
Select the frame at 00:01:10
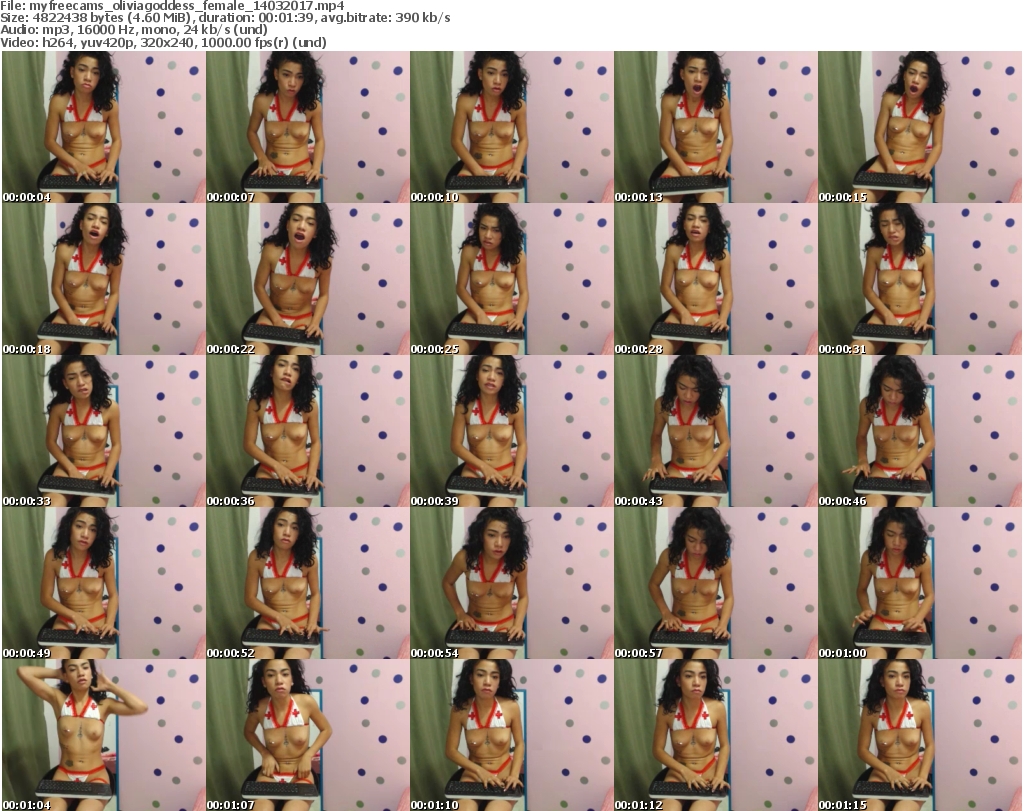pos(512,735)
